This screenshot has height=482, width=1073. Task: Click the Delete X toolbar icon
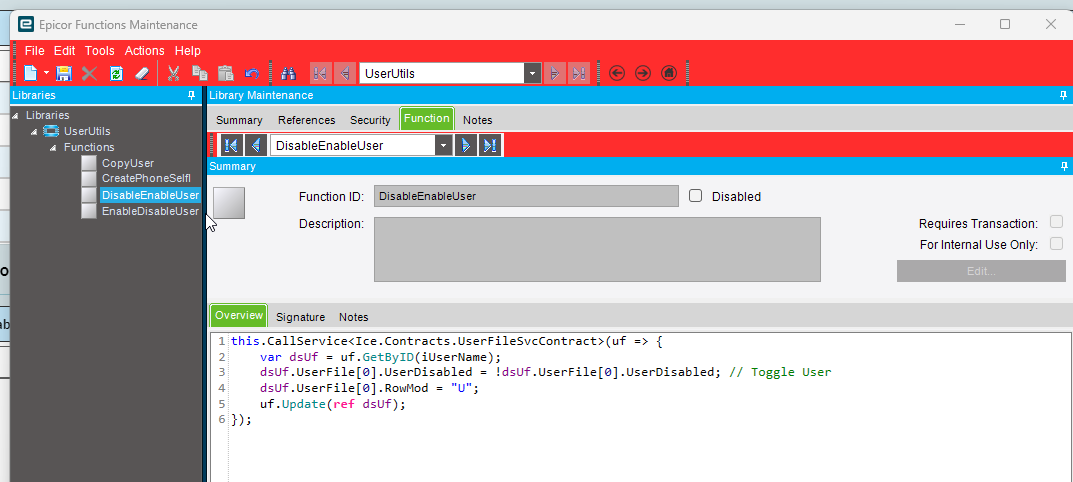[90, 73]
